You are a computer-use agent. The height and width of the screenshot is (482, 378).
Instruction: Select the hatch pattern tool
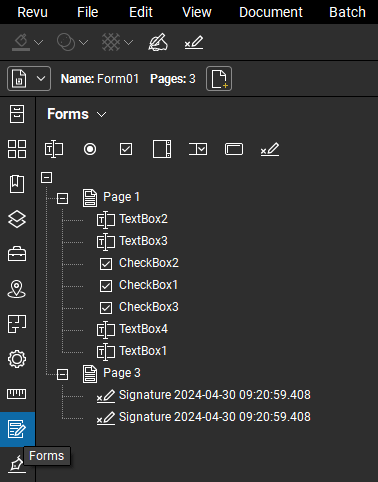tap(111, 42)
